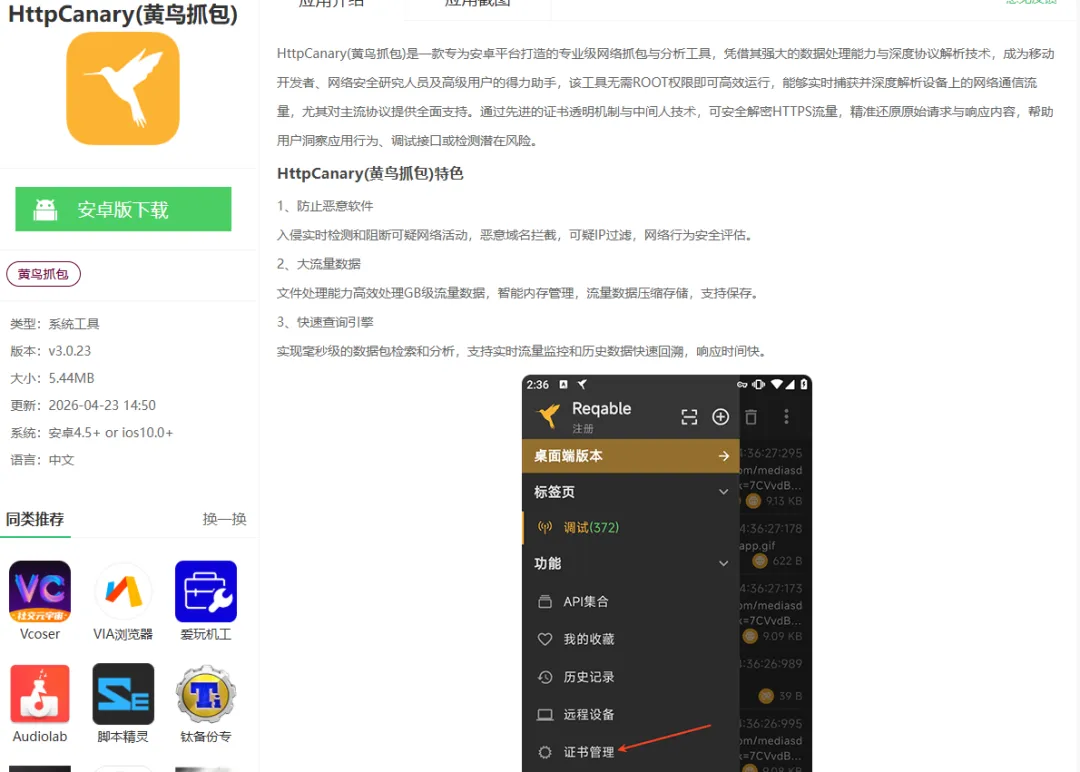Screen dimensions: 1080x772
Task: Open 我的收藏 menu item
Action: [631, 639]
